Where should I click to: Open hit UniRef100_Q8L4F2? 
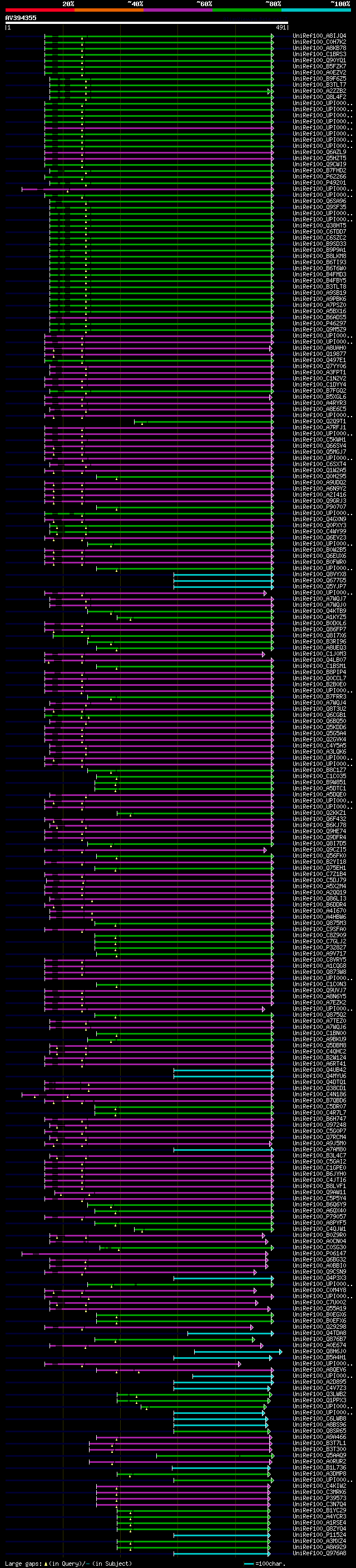click(x=319, y=97)
